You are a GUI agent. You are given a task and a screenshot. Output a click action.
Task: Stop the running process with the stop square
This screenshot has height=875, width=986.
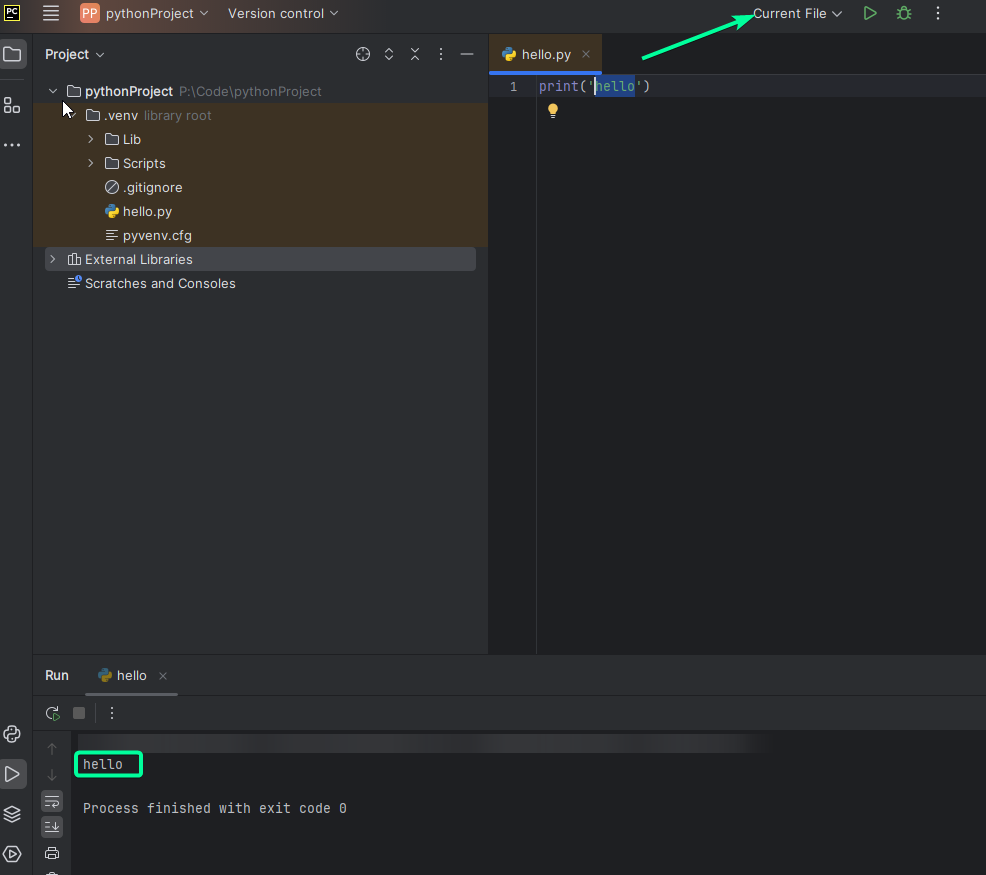tap(78, 713)
